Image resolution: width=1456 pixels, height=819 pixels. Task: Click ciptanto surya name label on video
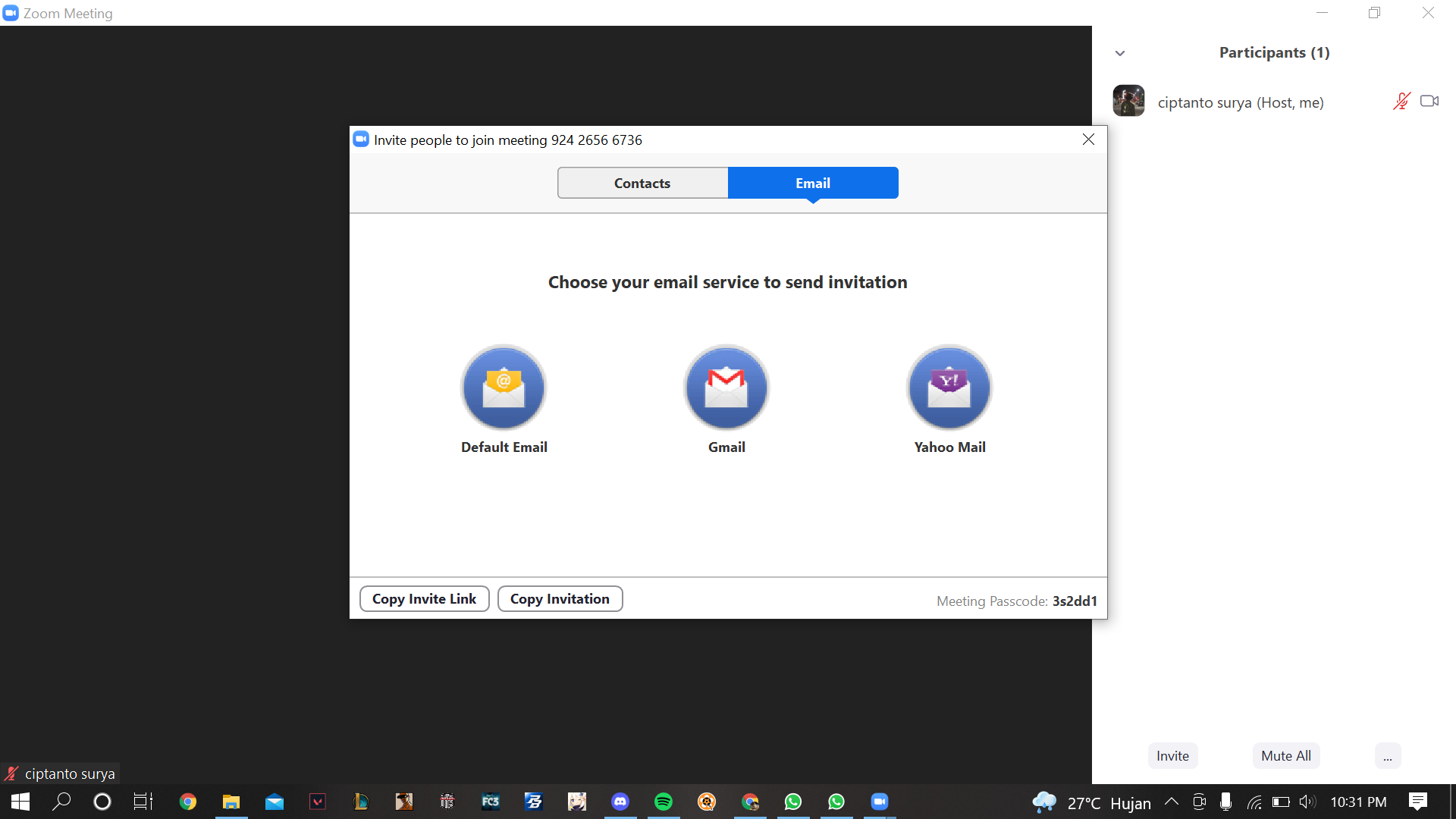(70, 773)
